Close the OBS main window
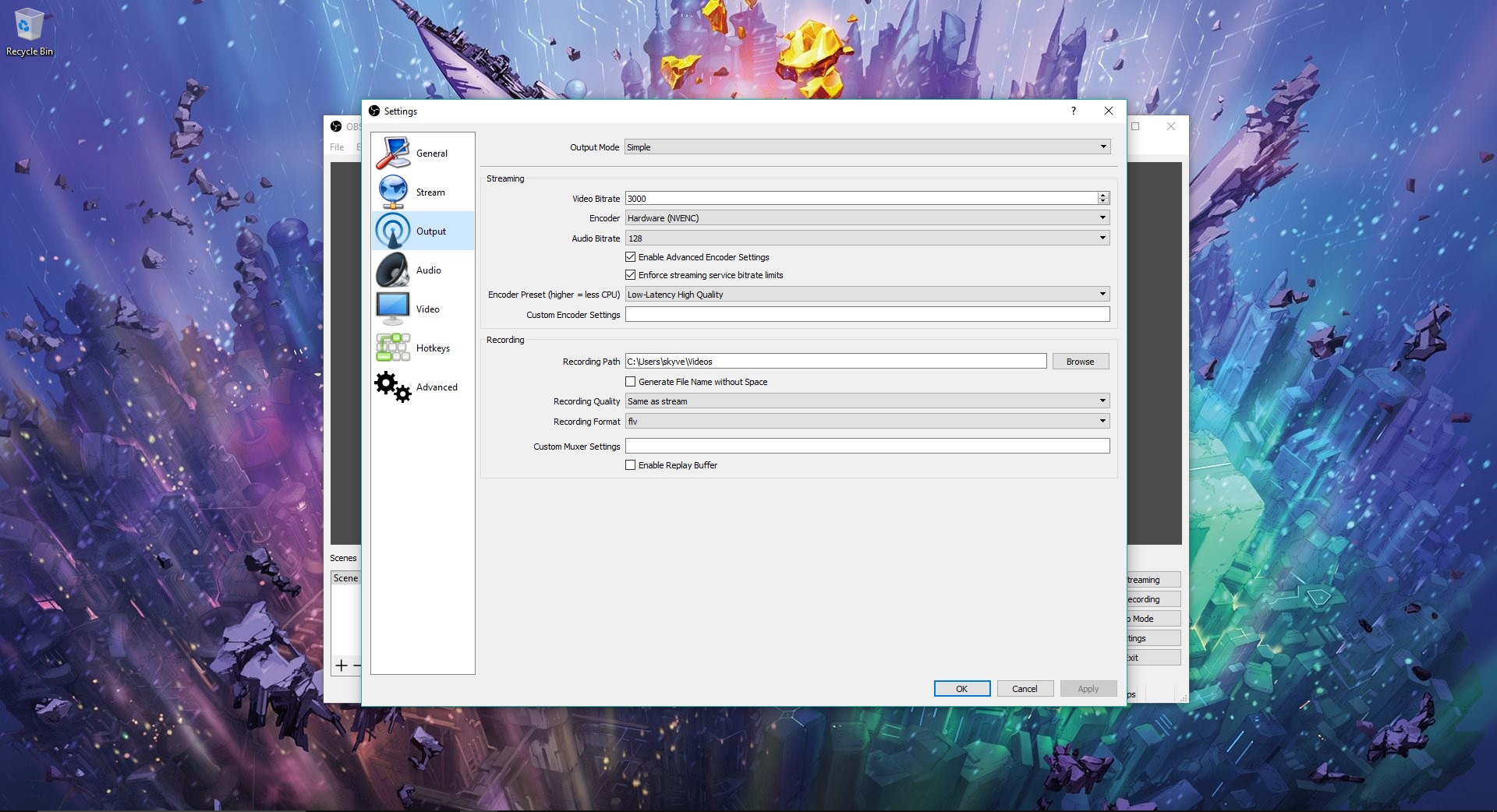The image size is (1497, 812). (x=1171, y=126)
